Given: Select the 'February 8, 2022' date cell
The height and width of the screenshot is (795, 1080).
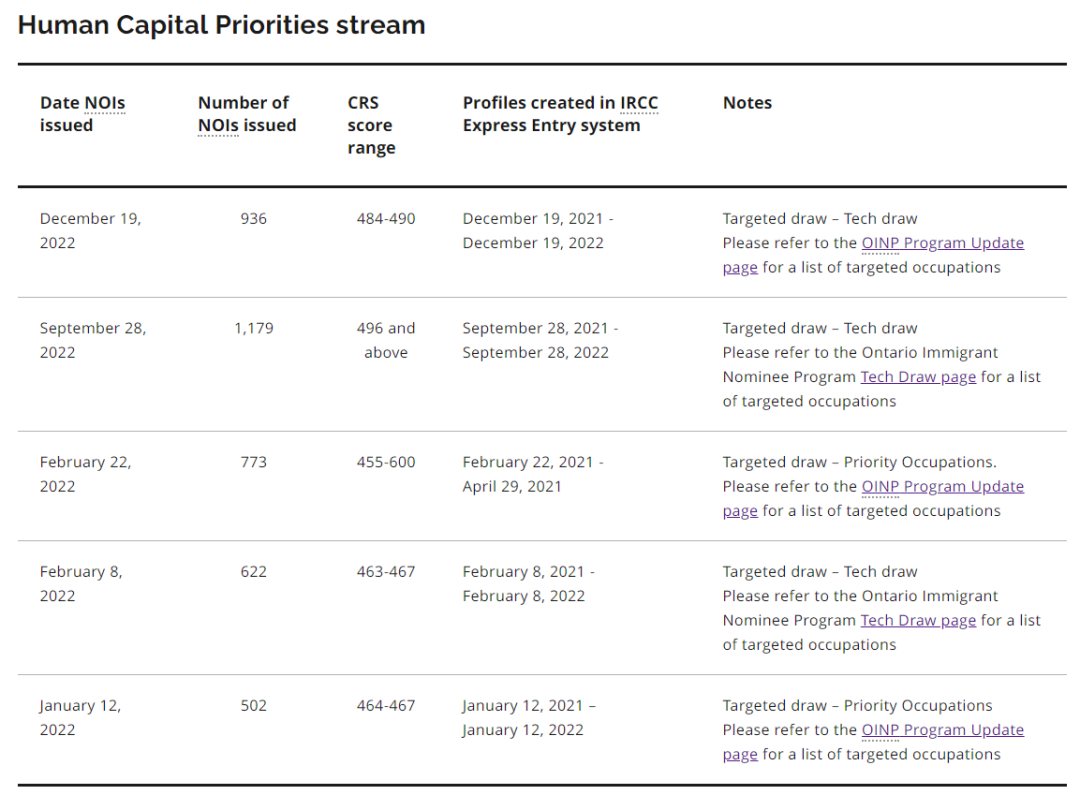Looking at the screenshot, I should 81,584.
